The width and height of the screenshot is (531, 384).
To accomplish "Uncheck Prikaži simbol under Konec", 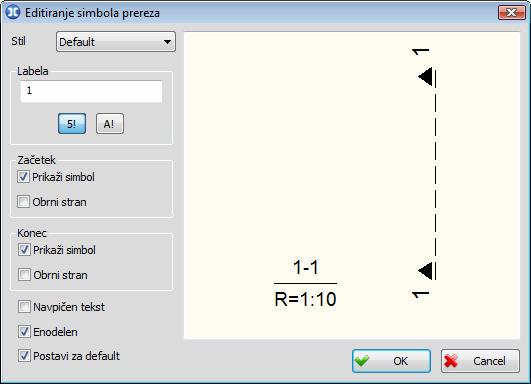I will point(24,250).
